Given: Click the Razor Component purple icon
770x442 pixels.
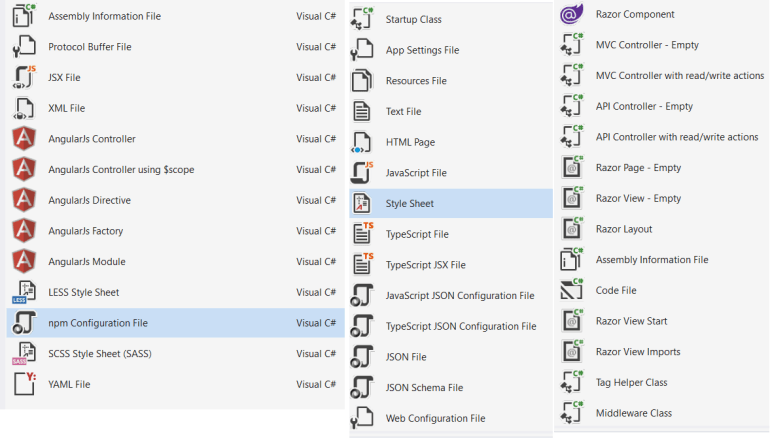Looking at the screenshot, I should point(572,14).
